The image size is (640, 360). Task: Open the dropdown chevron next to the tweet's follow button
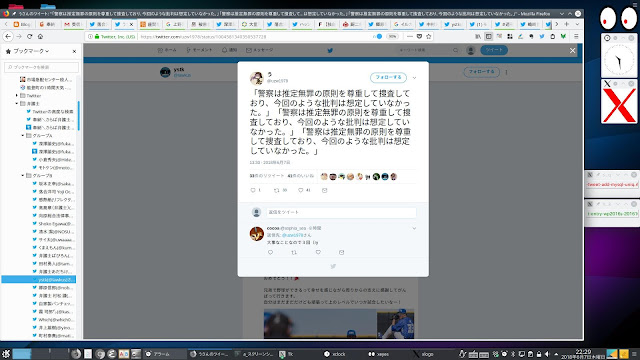(414, 78)
